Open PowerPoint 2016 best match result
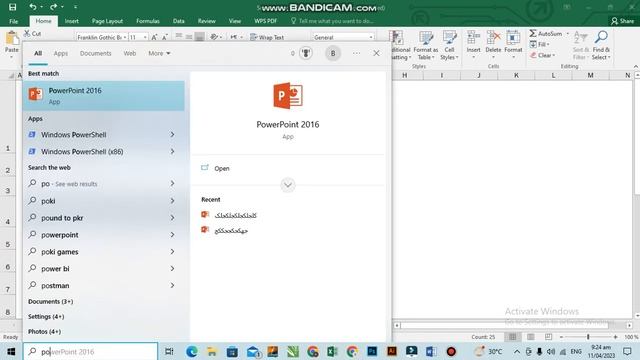 pyautogui.click(x=104, y=96)
